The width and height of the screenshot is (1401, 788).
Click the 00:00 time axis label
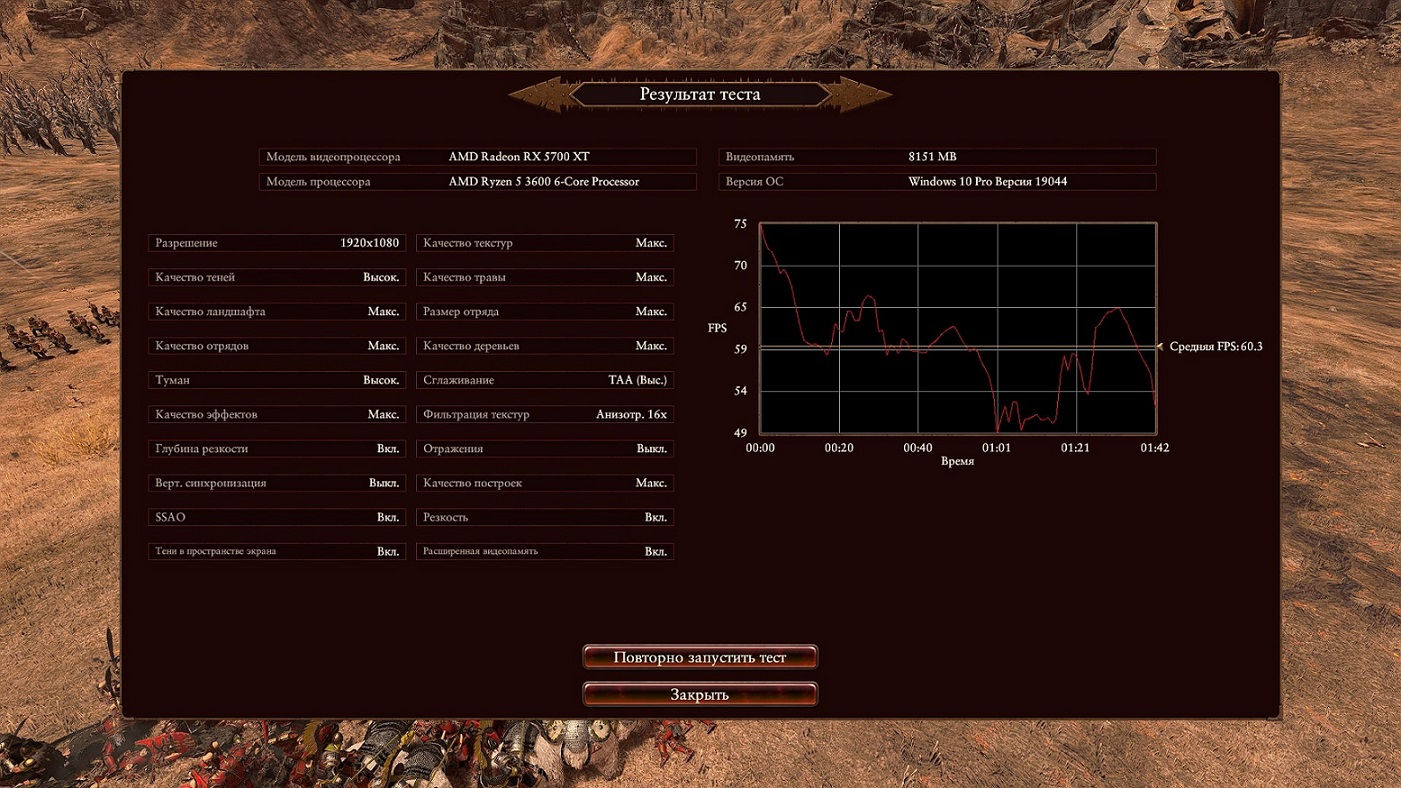pyautogui.click(x=760, y=448)
